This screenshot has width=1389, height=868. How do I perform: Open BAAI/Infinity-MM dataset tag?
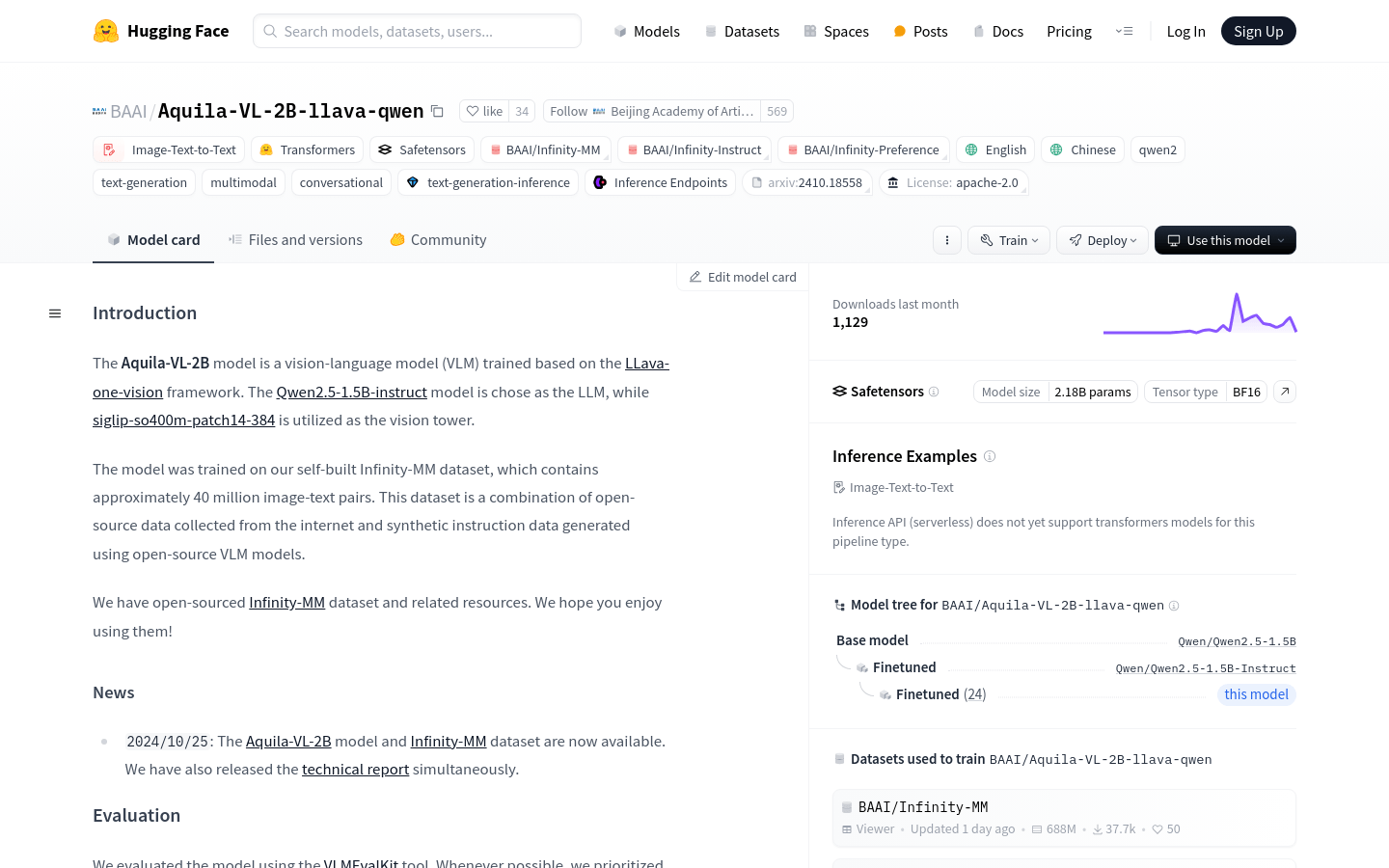[x=545, y=149]
